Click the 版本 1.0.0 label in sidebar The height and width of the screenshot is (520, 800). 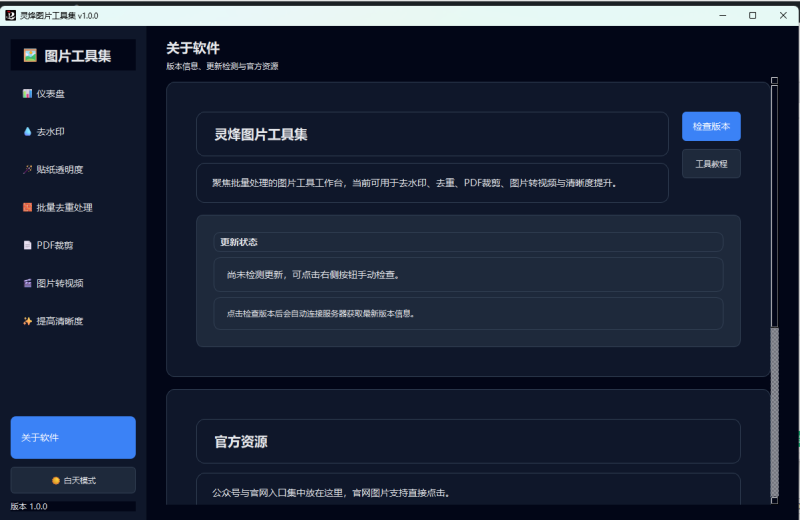[29, 506]
